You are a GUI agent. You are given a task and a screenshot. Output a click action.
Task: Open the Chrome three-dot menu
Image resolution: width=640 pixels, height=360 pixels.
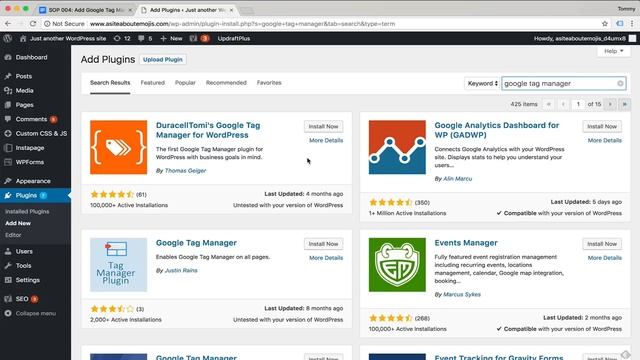point(632,24)
